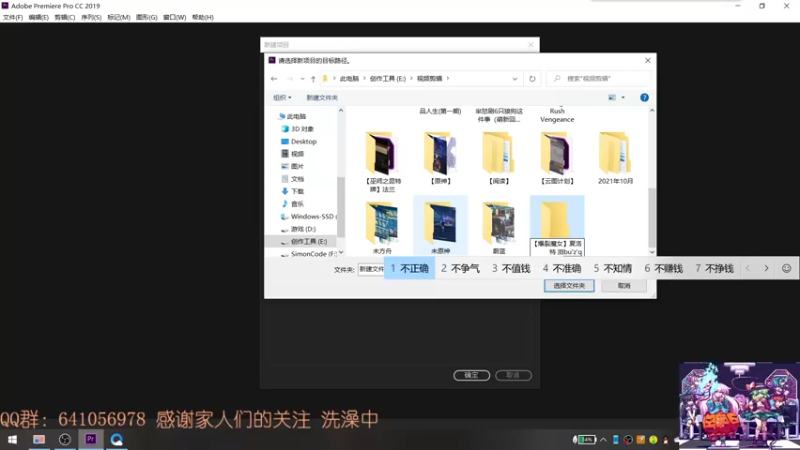Open the 窗口(W) menu
This screenshot has height=450, width=800.
coord(174,17)
